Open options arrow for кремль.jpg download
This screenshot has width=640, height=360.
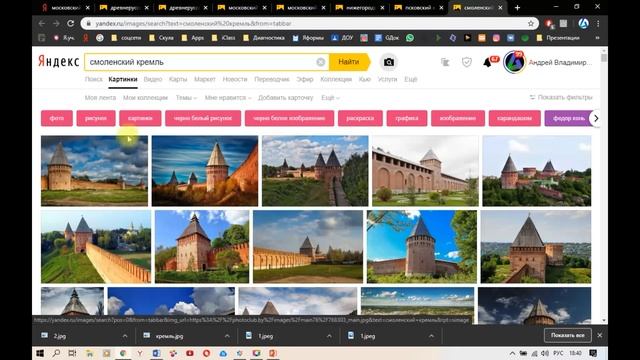[227, 336]
